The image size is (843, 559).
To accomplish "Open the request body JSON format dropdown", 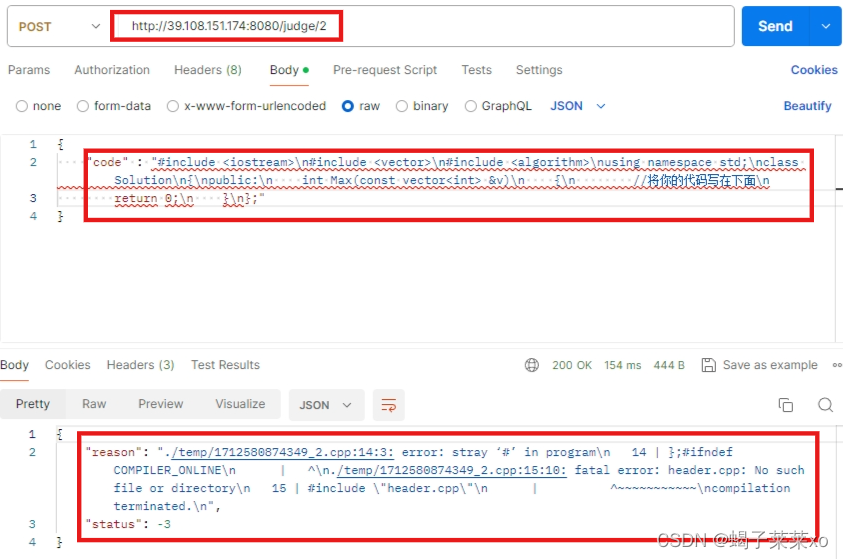I will coord(578,106).
